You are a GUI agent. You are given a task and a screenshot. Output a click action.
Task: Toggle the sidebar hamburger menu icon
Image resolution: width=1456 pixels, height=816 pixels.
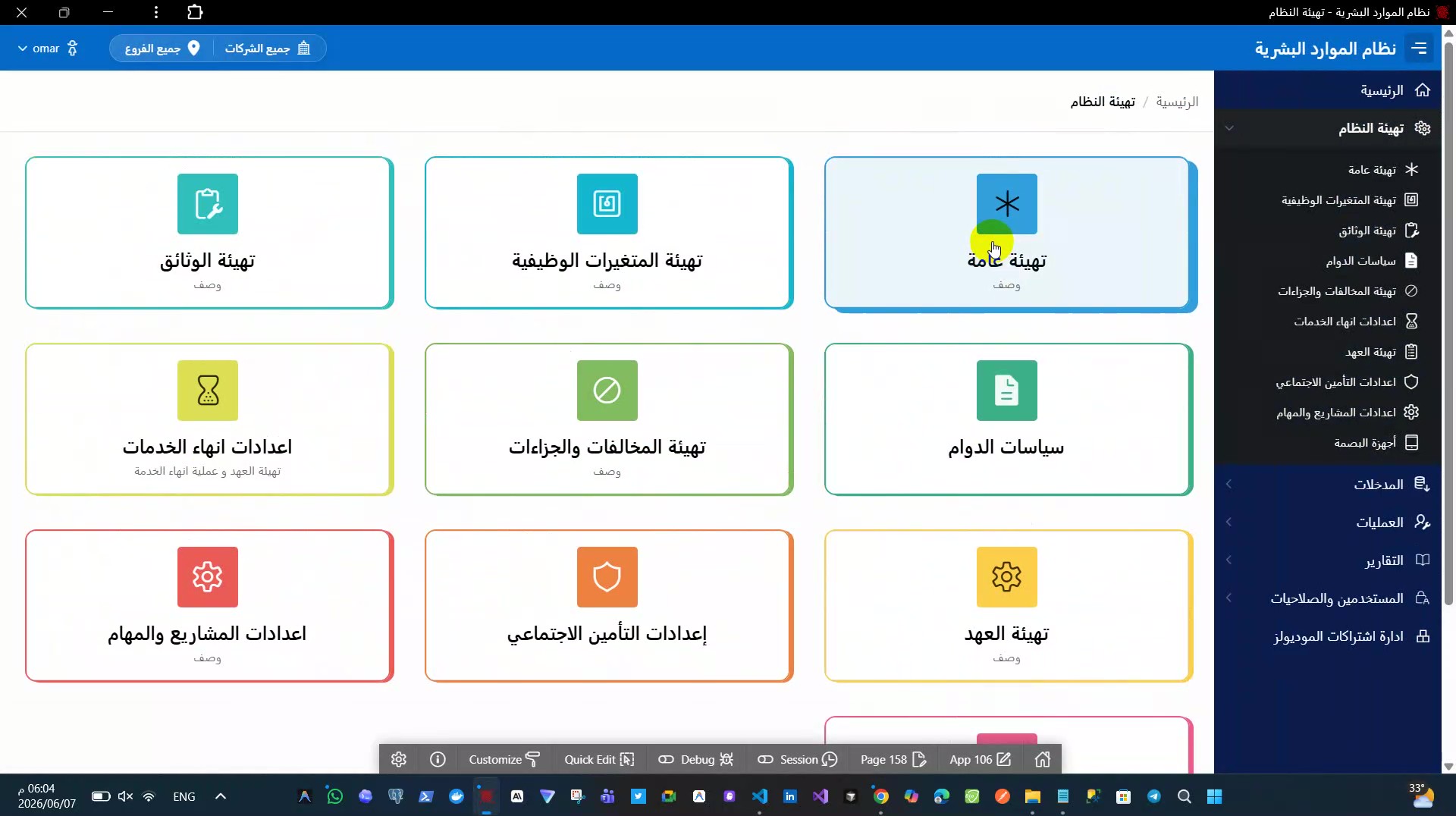[x=1419, y=49]
